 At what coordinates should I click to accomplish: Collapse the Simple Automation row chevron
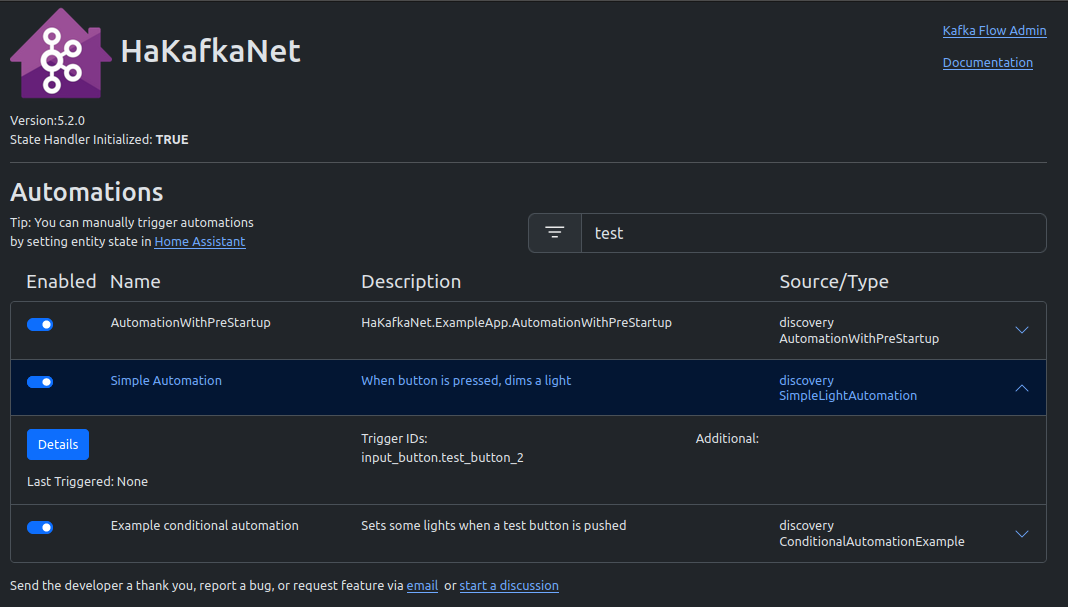point(1022,388)
